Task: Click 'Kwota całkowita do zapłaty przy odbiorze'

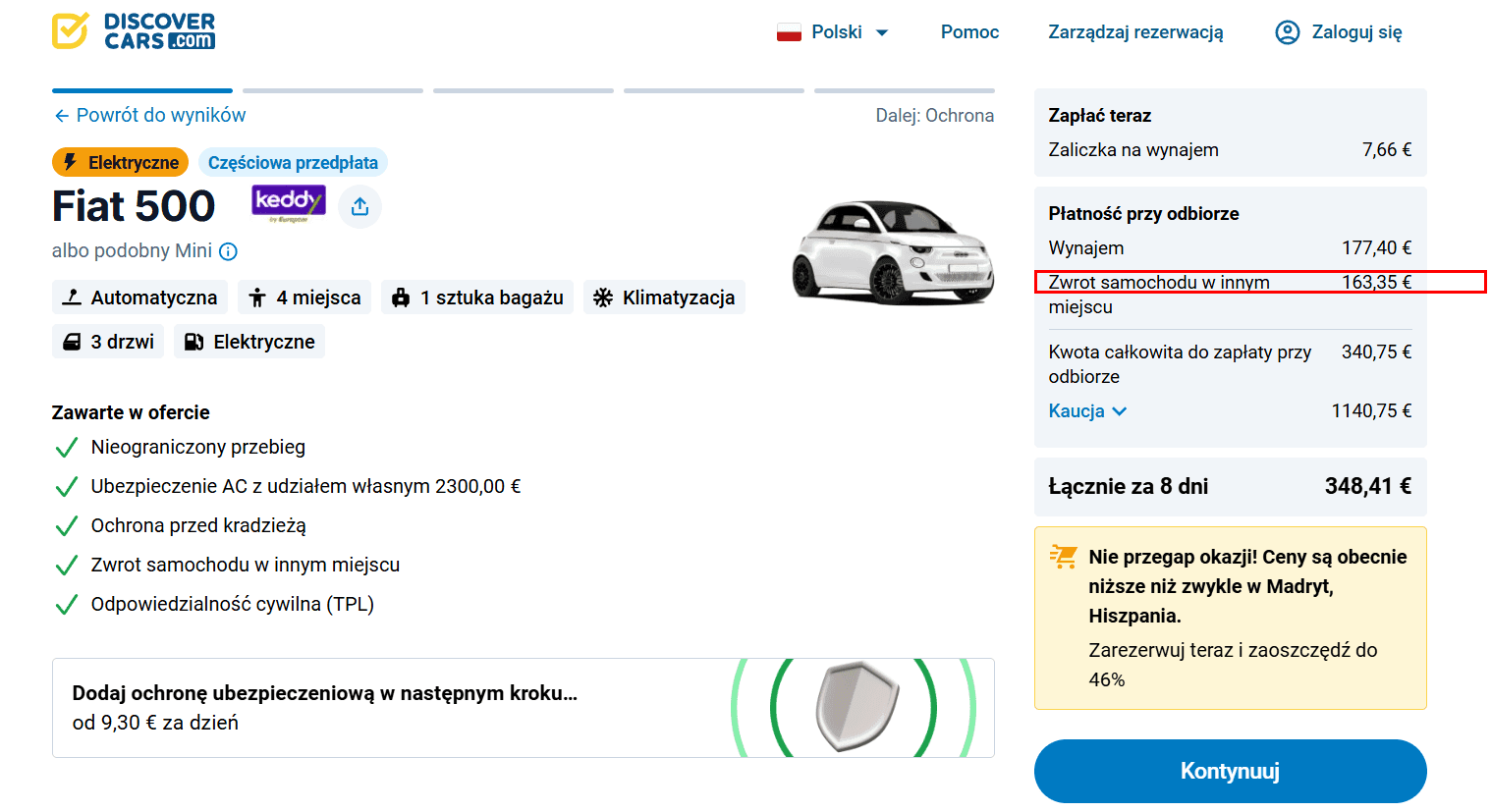Action: [1180, 364]
